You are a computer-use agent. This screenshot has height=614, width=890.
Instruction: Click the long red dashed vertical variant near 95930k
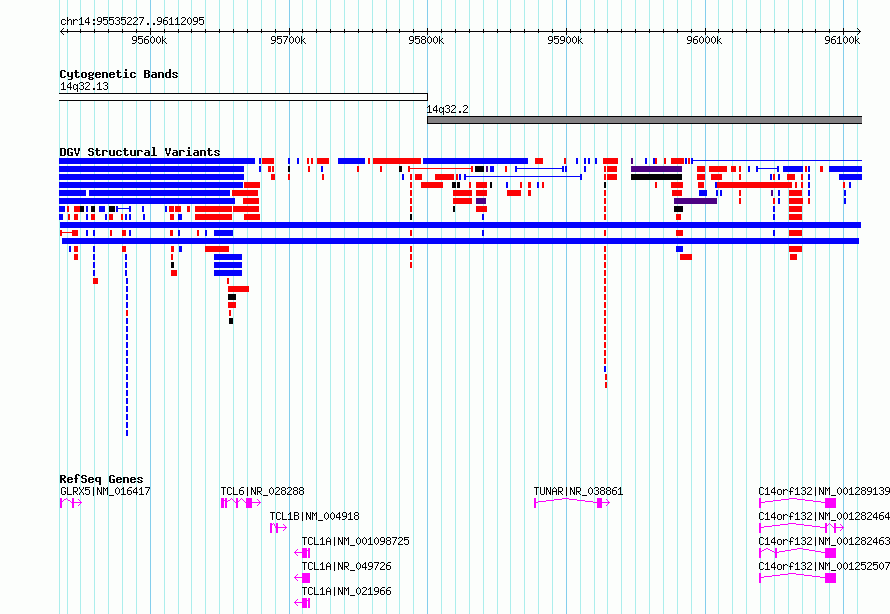pyautogui.click(x=606, y=284)
